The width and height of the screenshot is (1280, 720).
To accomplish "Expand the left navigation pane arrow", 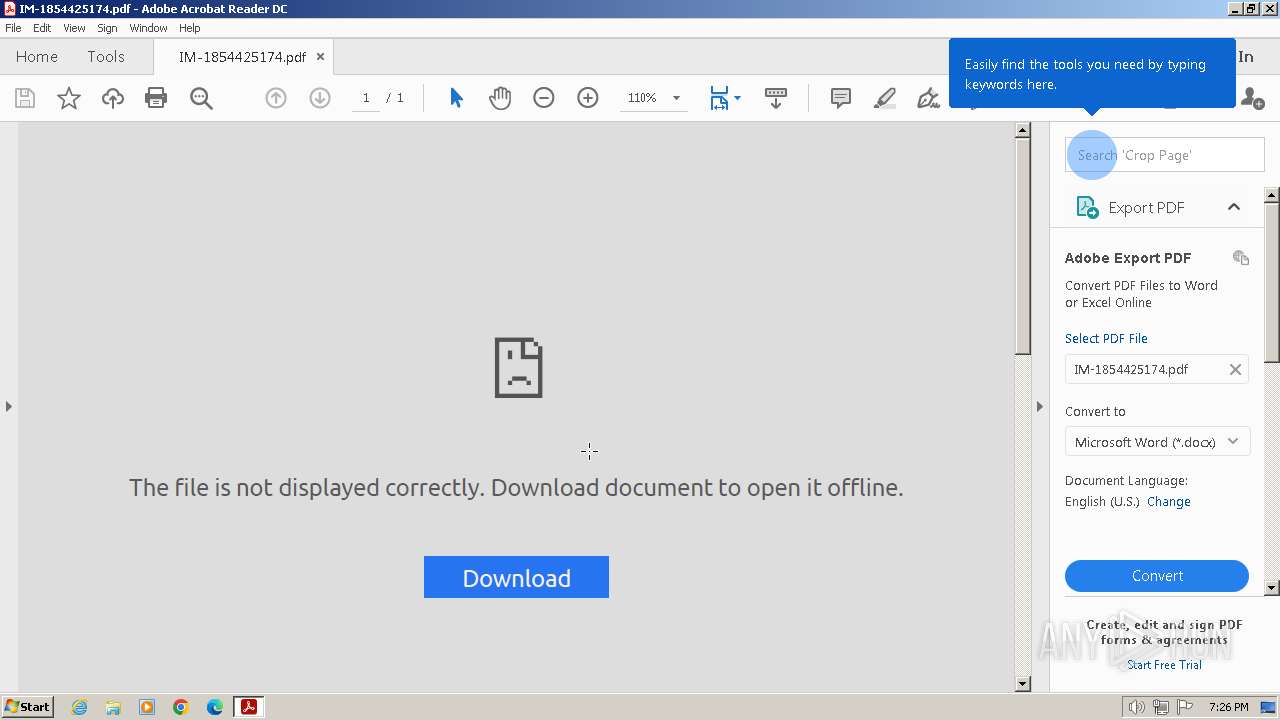I will pos(9,406).
